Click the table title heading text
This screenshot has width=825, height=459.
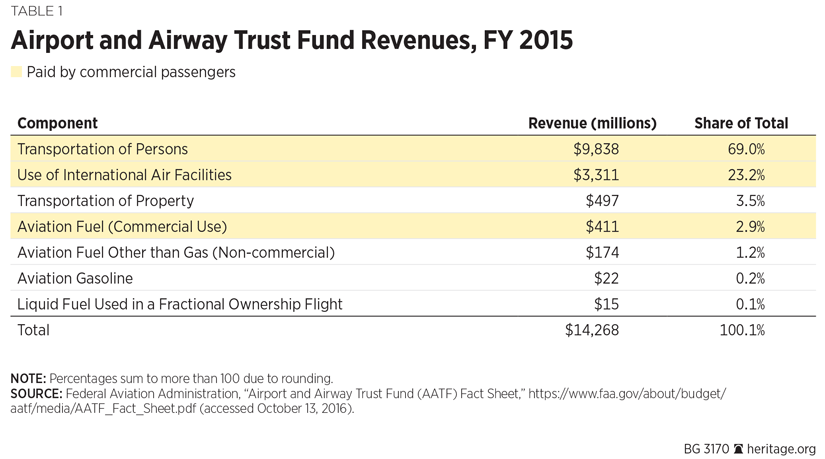tap(292, 42)
